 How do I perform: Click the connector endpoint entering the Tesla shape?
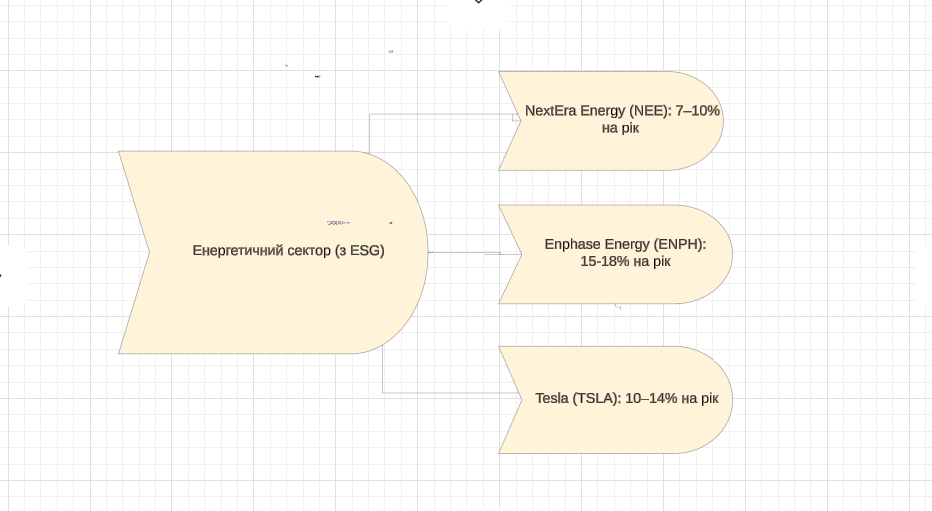point(519,393)
